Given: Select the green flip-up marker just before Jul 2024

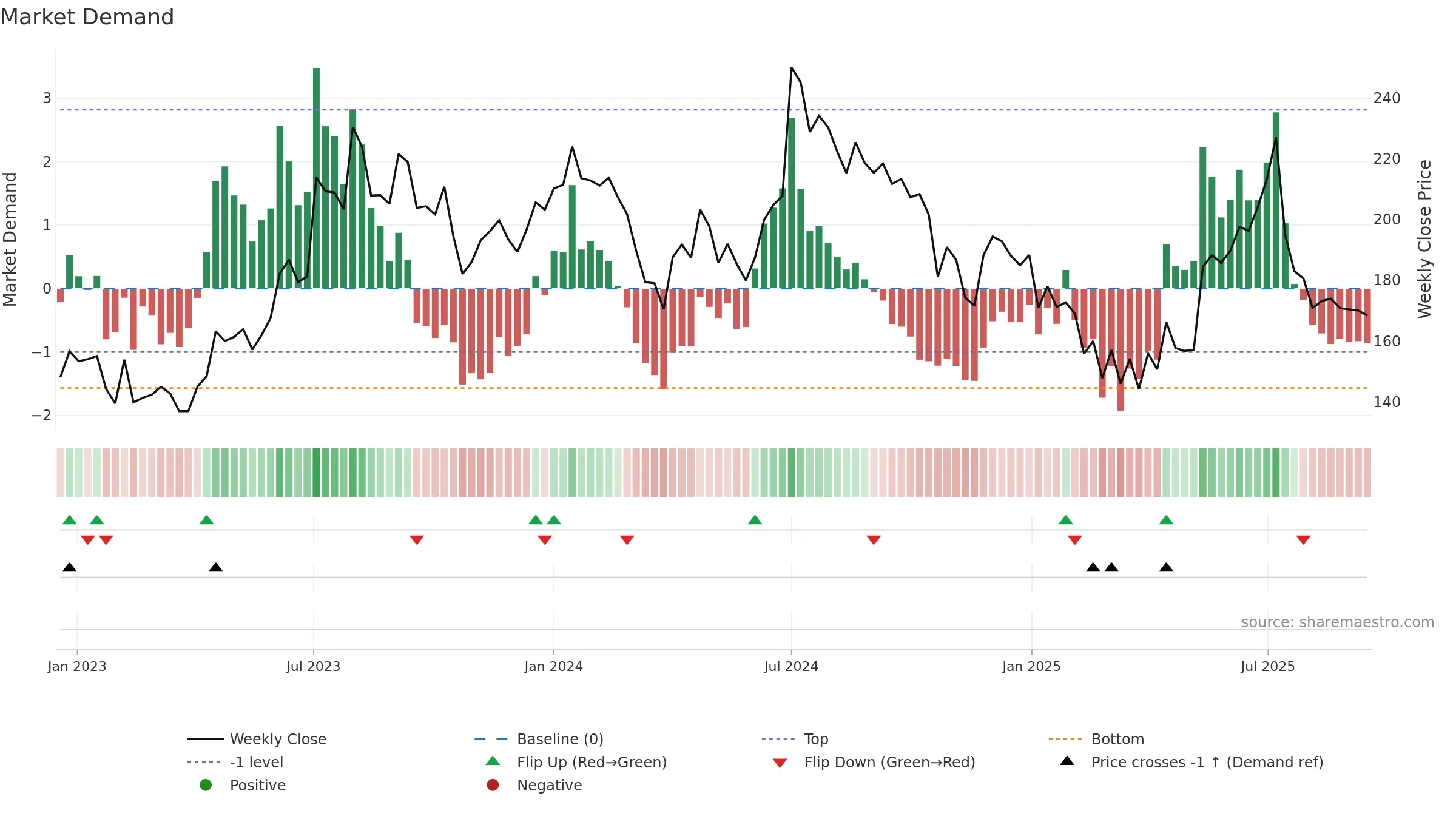Looking at the screenshot, I should point(755,520).
